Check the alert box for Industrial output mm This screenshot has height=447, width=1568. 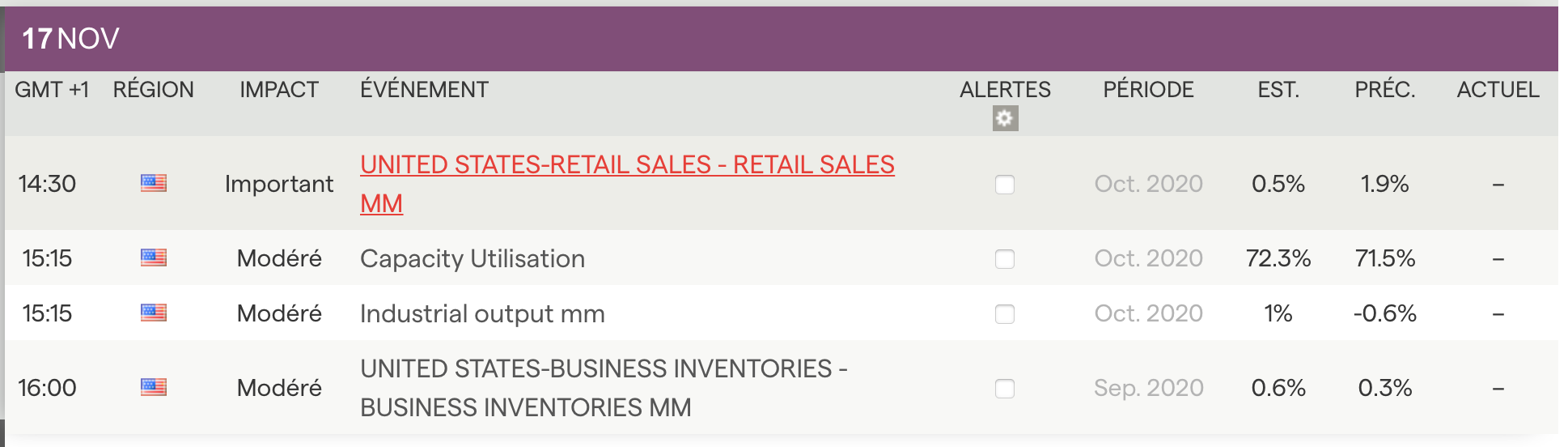tap(1005, 314)
